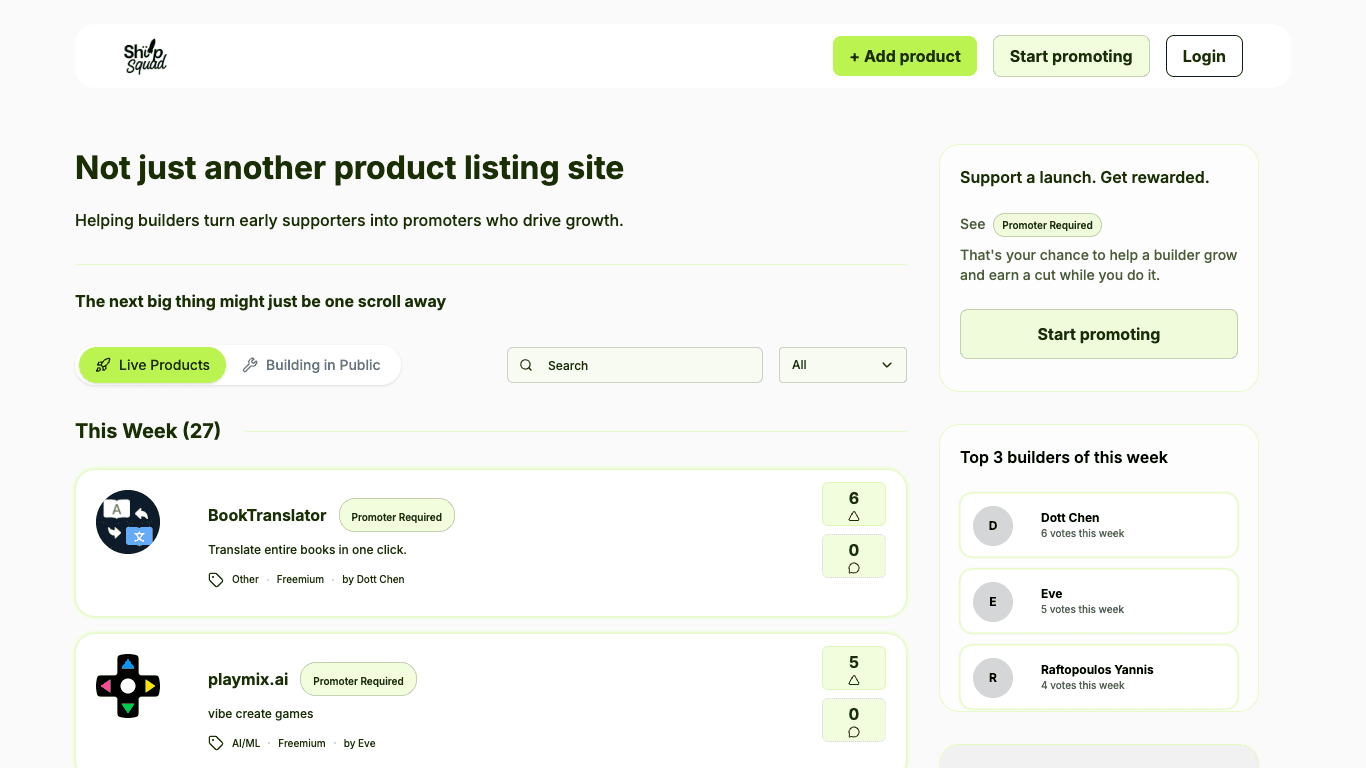Screen dimensions: 1366x768
Task: Select Raftopoulos Yannis builder card
Action: [x=1098, y=677]
